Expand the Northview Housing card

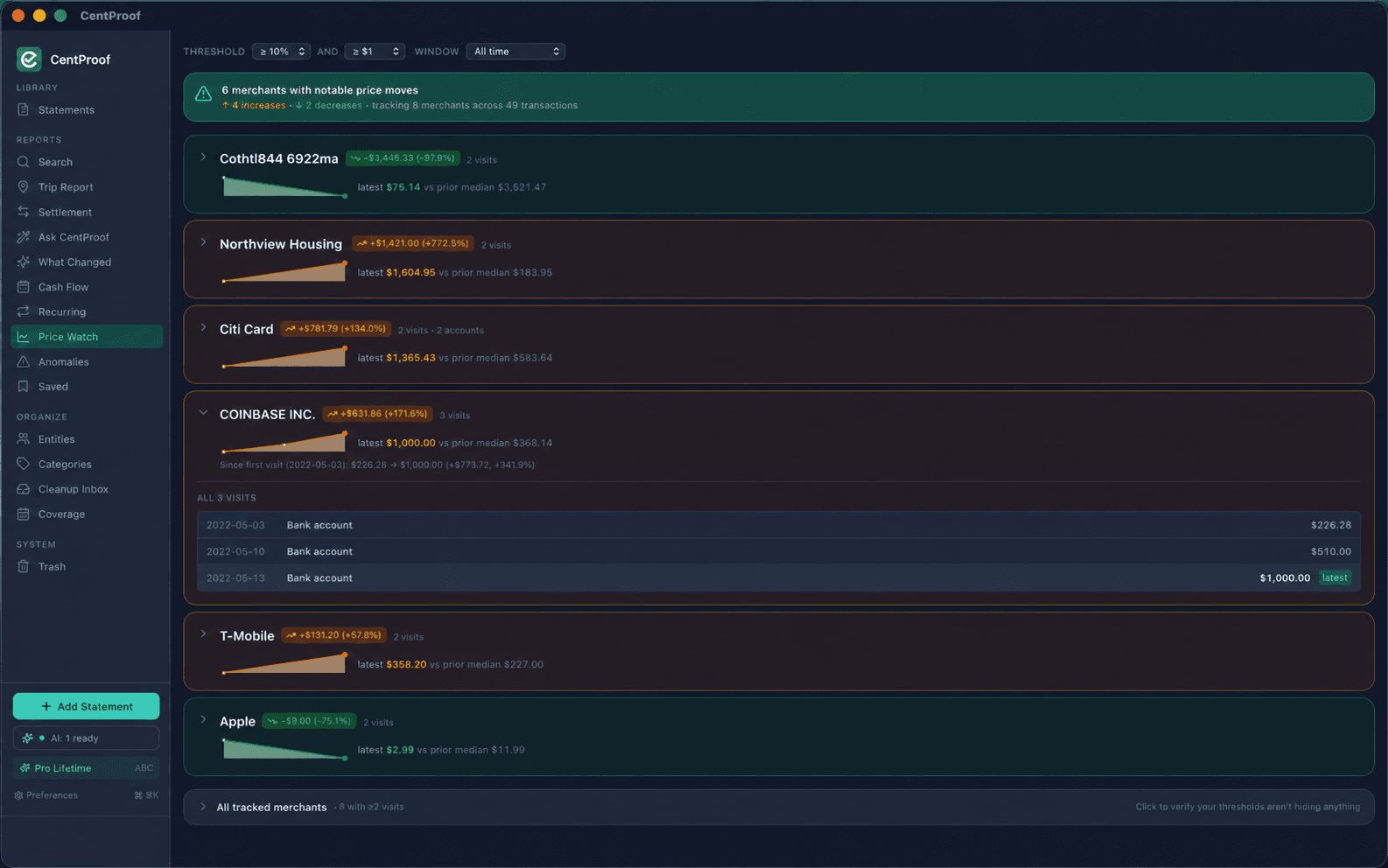203,242
